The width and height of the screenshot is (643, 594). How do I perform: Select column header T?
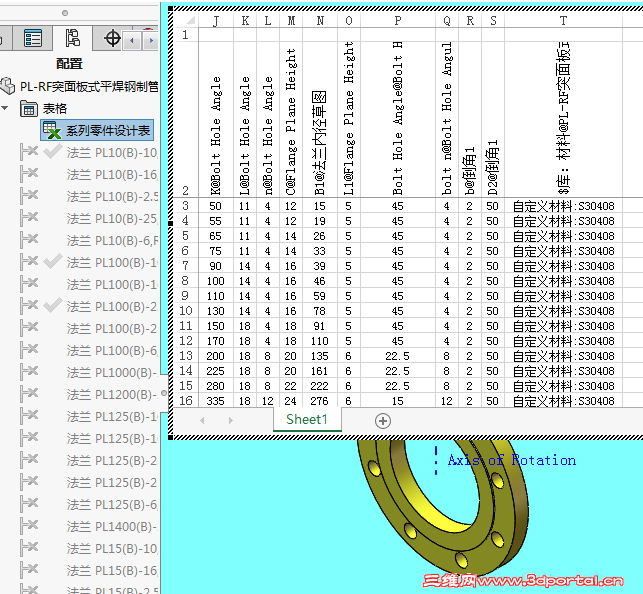(563, 20)
